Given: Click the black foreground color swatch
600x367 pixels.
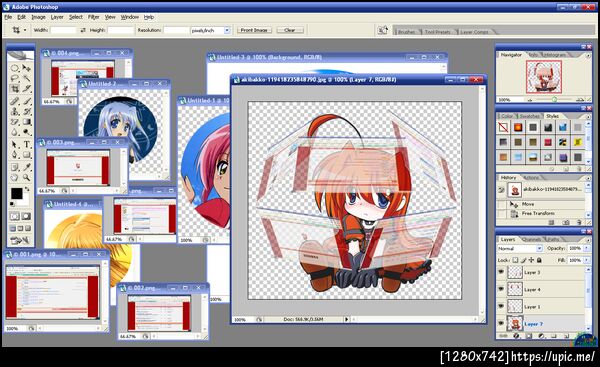Looking at the screenshot, I should click(x=16, y=193).
